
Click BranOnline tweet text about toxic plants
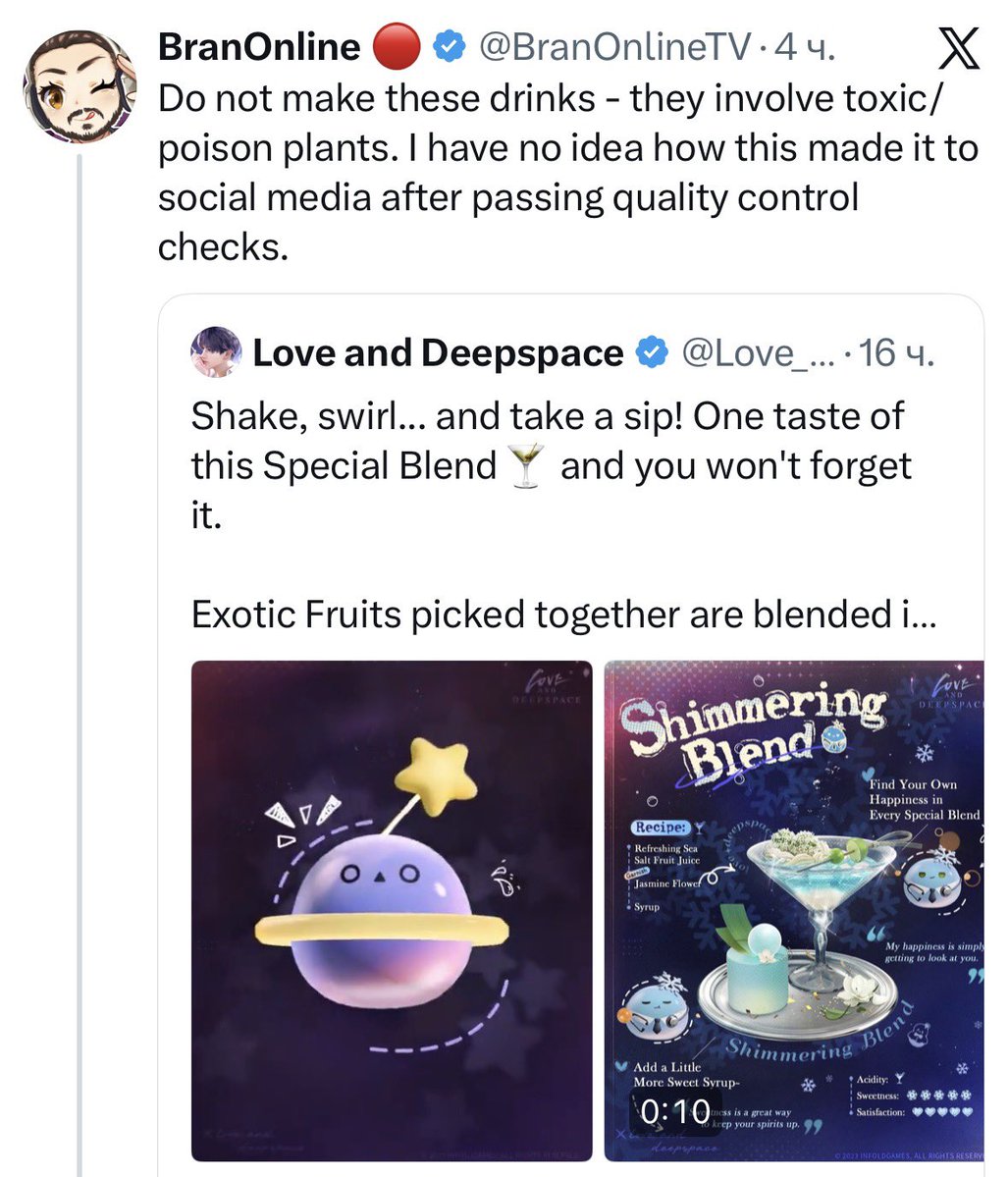click(568, 173)
